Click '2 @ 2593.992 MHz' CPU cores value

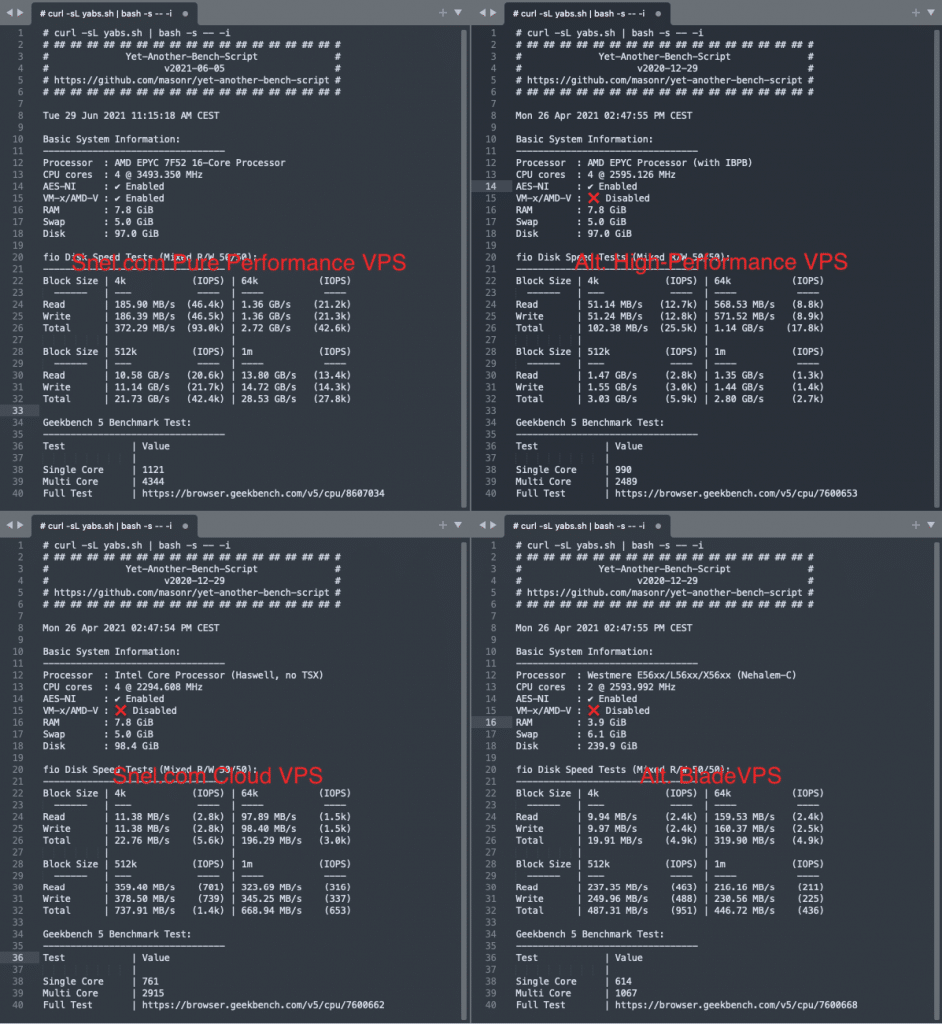(x=632, y=687)
